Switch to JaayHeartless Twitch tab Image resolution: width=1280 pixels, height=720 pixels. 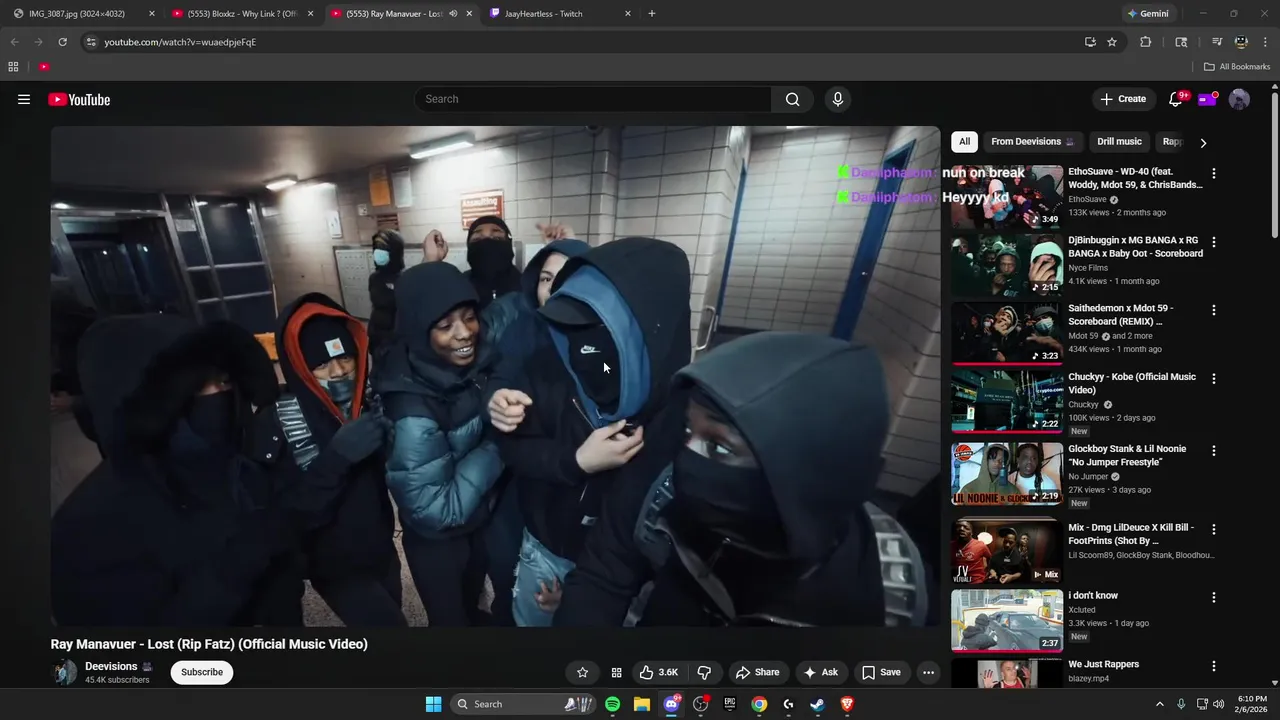[x=560, y=14]
